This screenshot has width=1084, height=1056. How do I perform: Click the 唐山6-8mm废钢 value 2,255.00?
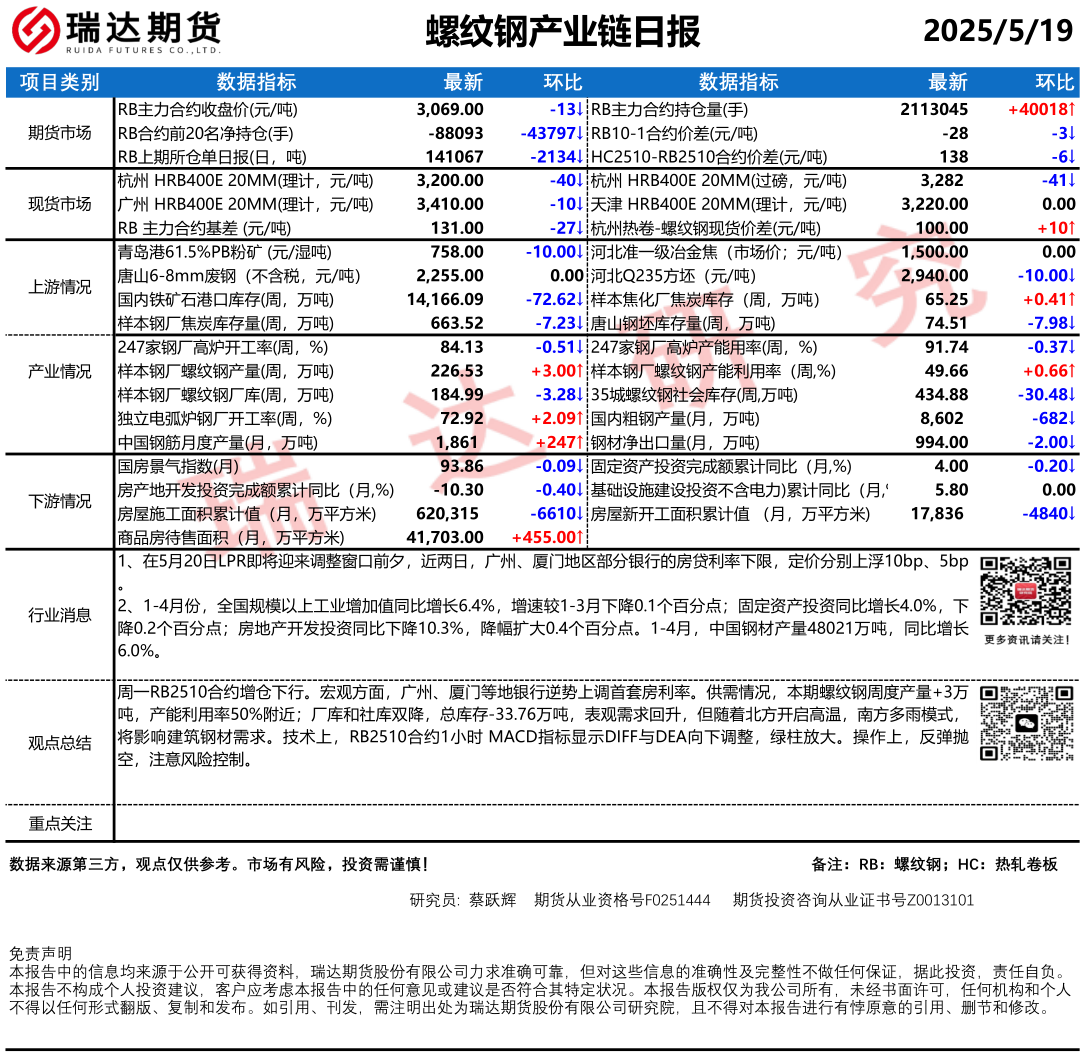point(450,276)
